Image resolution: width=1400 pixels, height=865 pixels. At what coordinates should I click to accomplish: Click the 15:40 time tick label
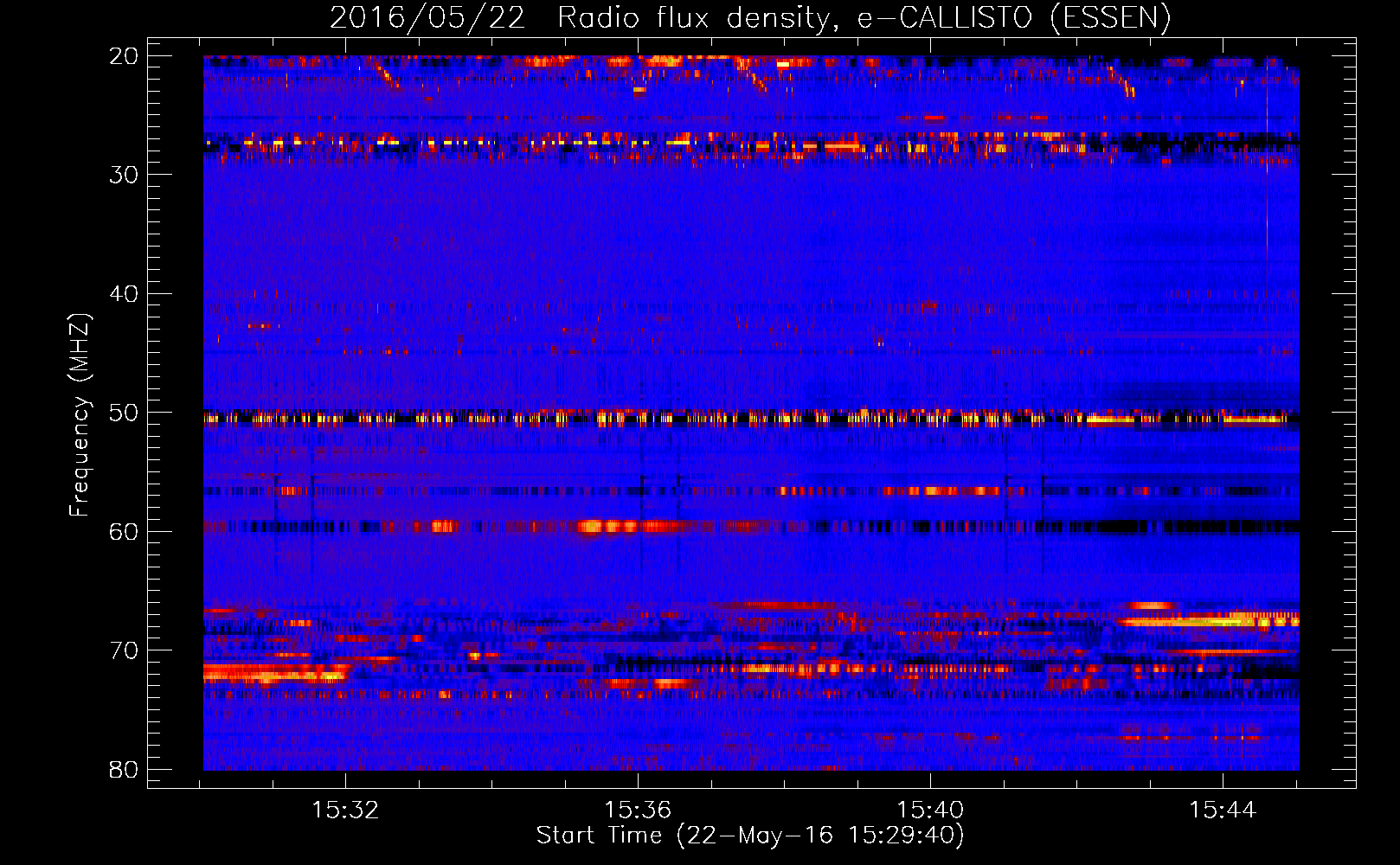point(930,810)
